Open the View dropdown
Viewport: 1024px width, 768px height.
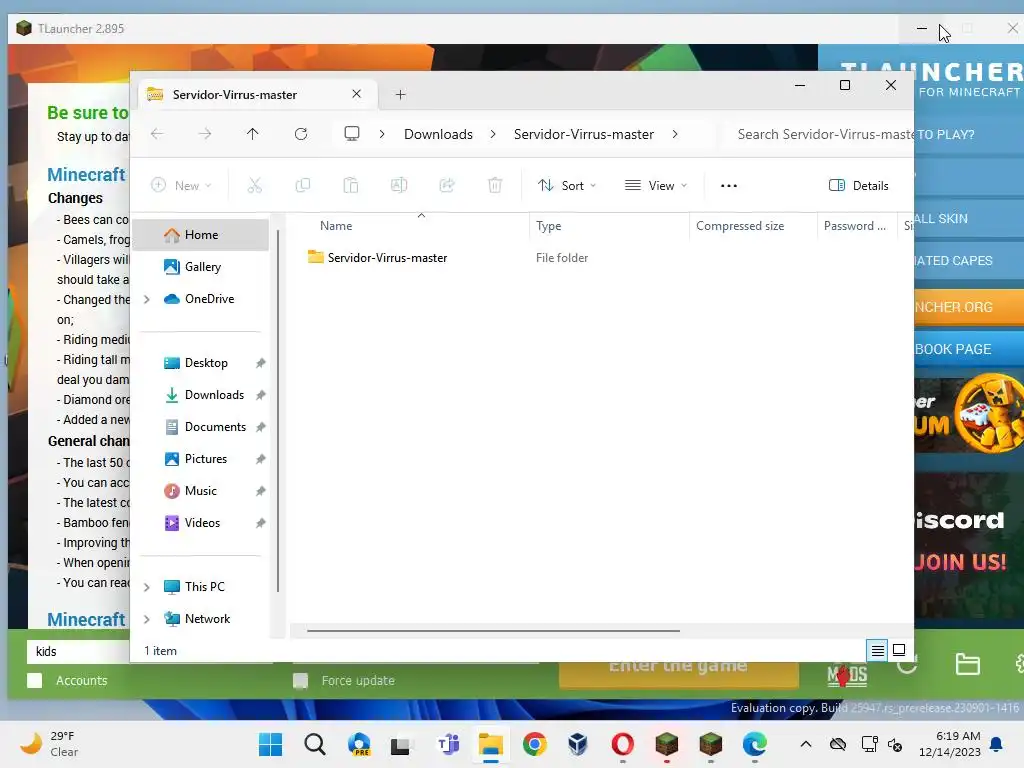click(x=655, y=185)
